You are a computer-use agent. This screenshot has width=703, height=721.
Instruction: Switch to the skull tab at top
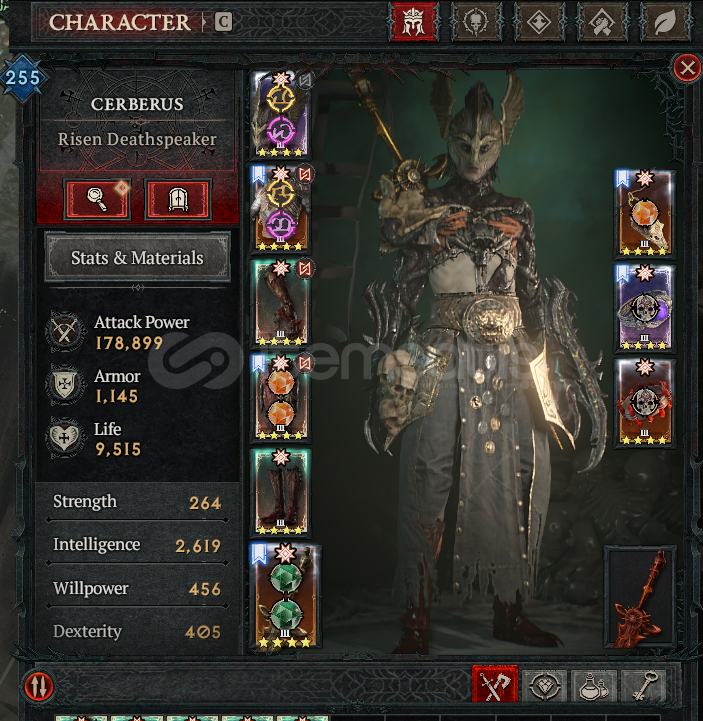pyautogui.click(x=476, y=22)
